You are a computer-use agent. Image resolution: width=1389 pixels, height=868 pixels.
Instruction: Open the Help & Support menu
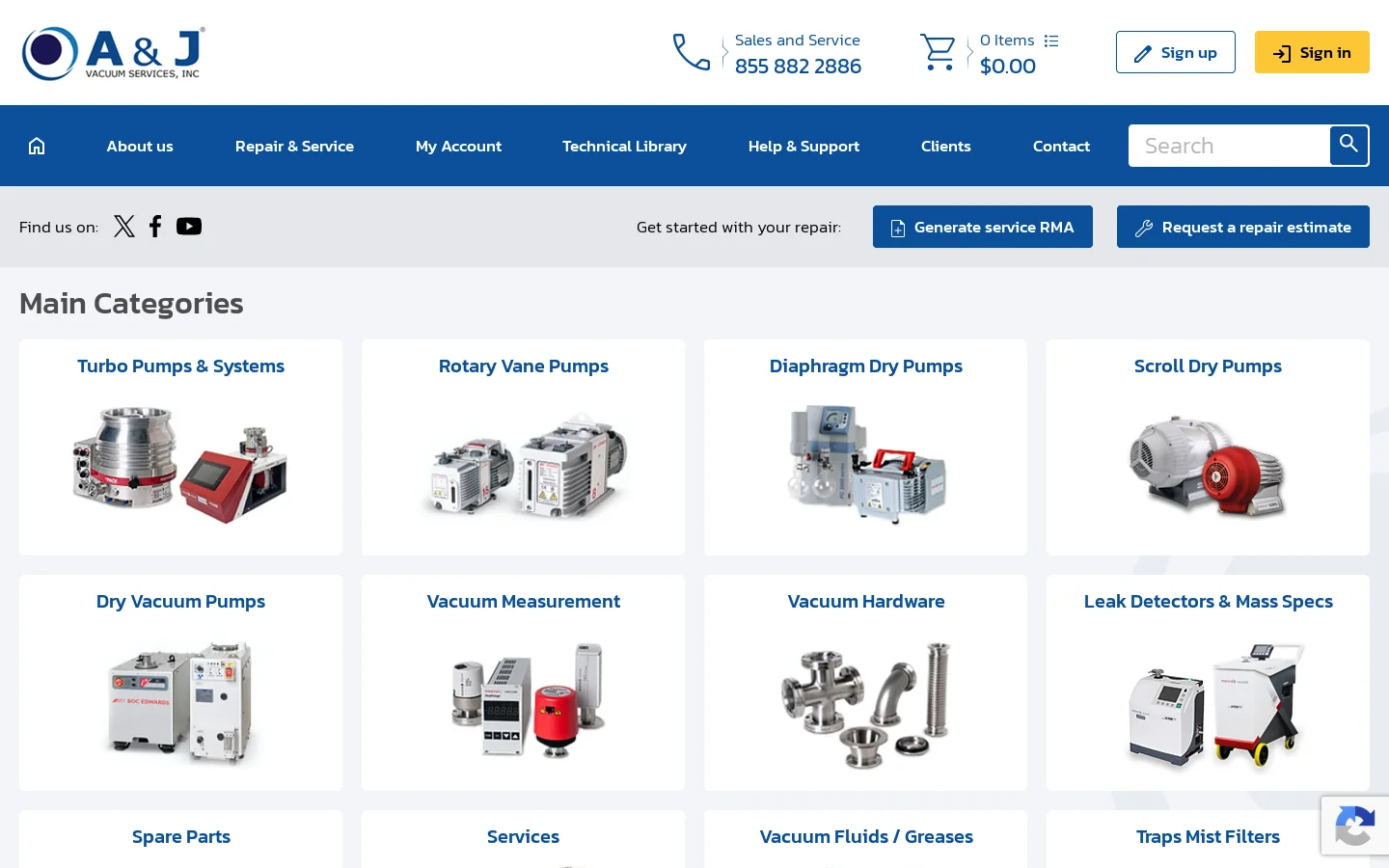coord(803,146)
